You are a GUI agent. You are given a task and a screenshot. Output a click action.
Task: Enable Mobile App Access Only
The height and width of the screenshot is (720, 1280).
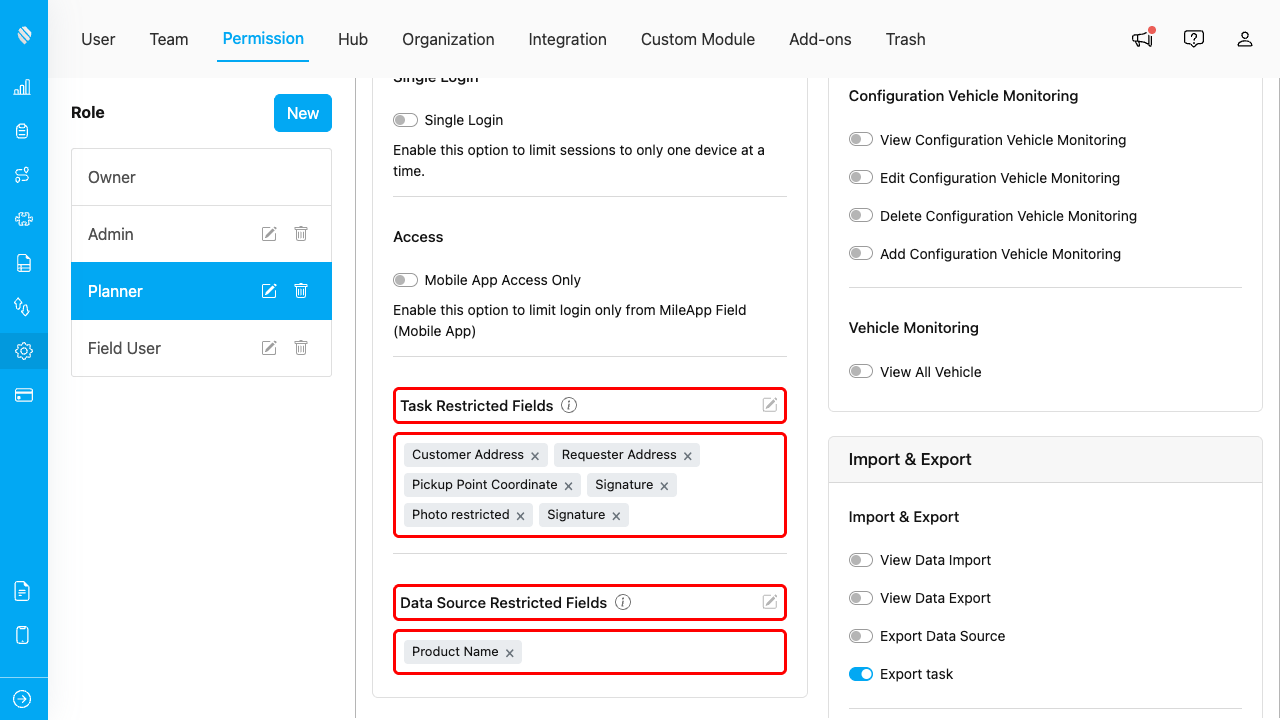pyautogui.click(x=405, y=280)
